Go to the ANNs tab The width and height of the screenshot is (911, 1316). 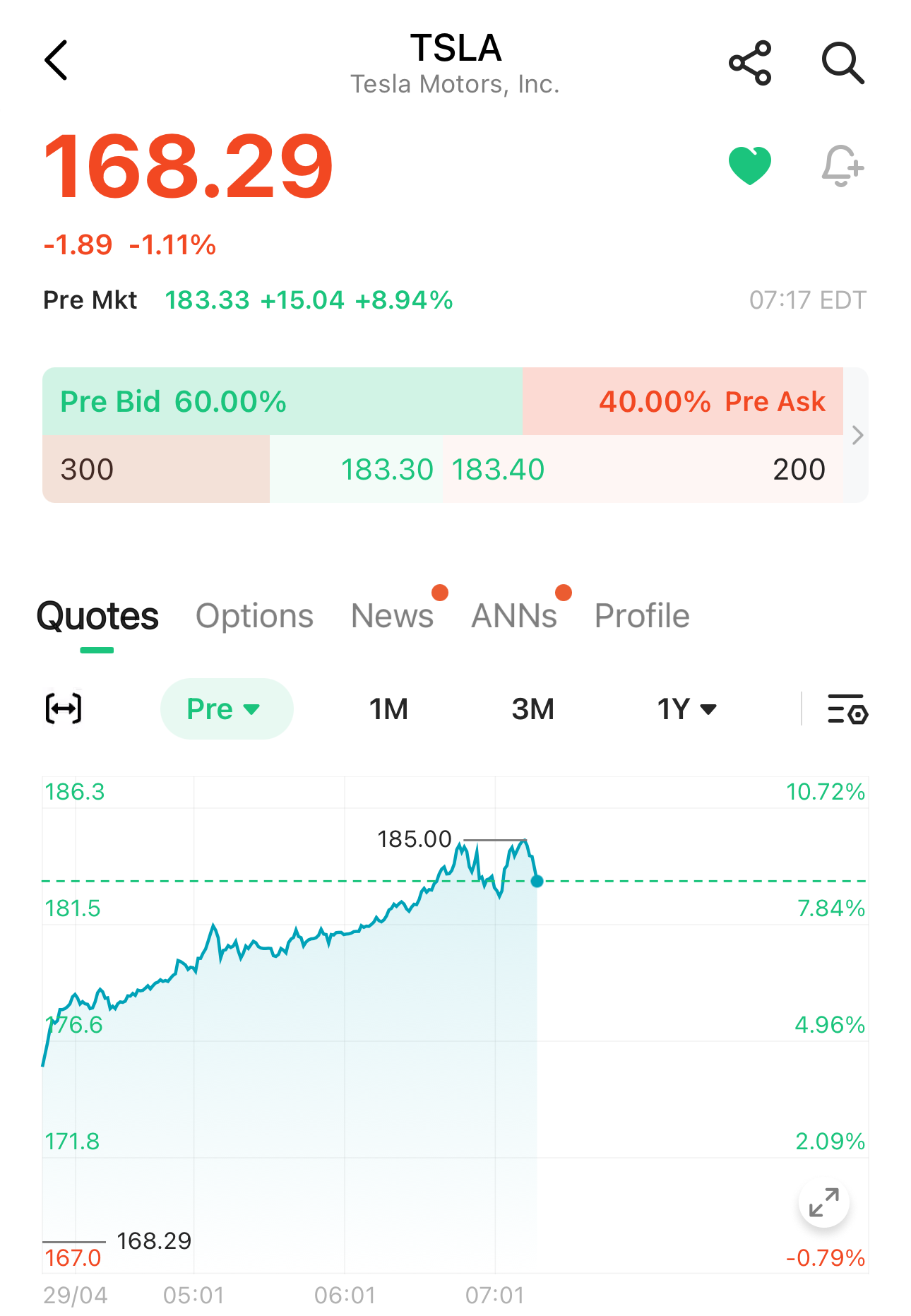pos(514,616)
